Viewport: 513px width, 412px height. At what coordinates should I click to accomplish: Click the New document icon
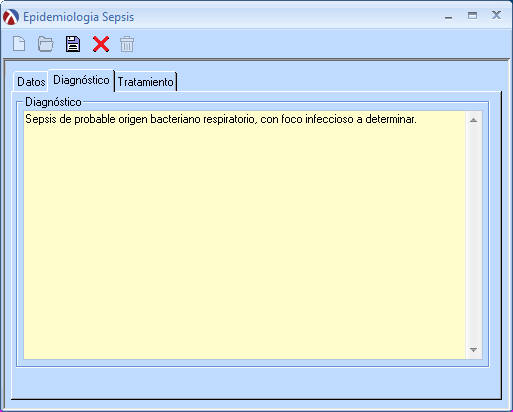(x=19, y=44)
